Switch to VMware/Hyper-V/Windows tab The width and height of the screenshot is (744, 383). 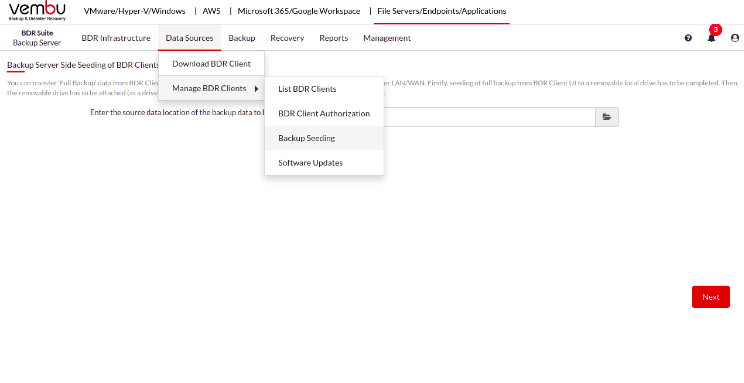pyautogui.click(x=134, y=11)
